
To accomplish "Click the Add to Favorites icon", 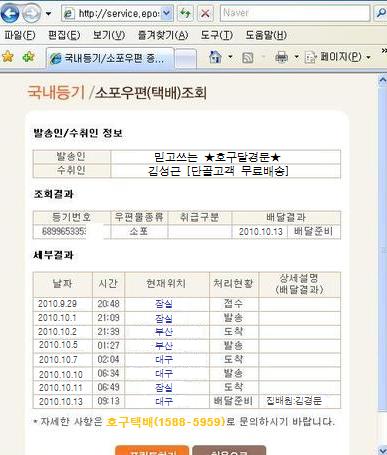I will (x=29, y=57).
